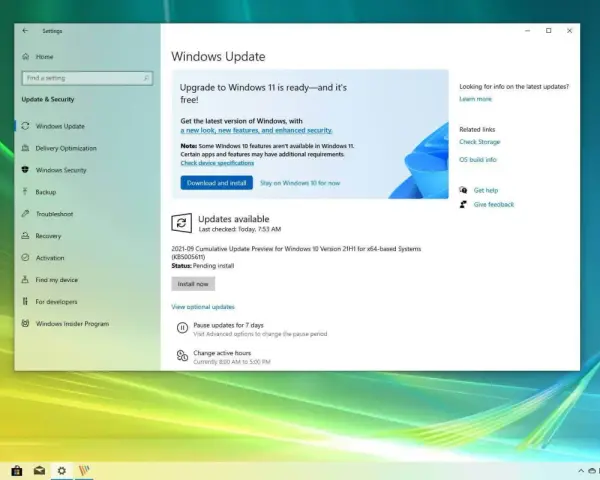Click the Recovery icon

coord(25,235)
